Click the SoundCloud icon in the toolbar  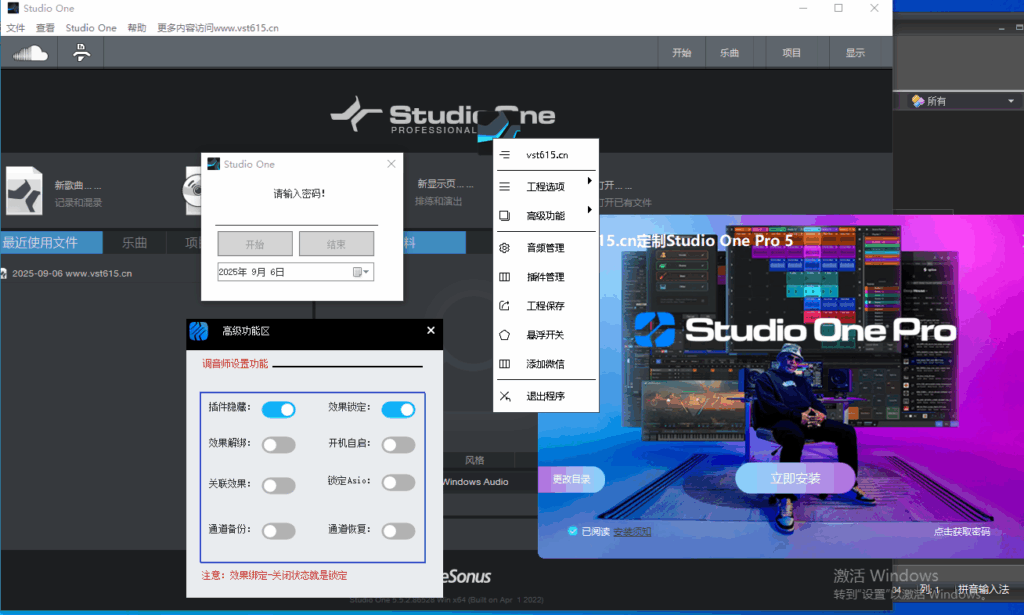29,51
